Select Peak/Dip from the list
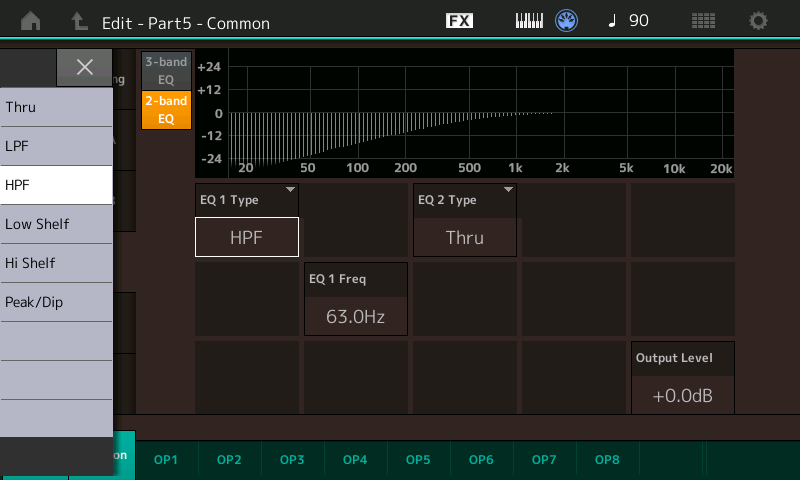 [x=56, y=302]
